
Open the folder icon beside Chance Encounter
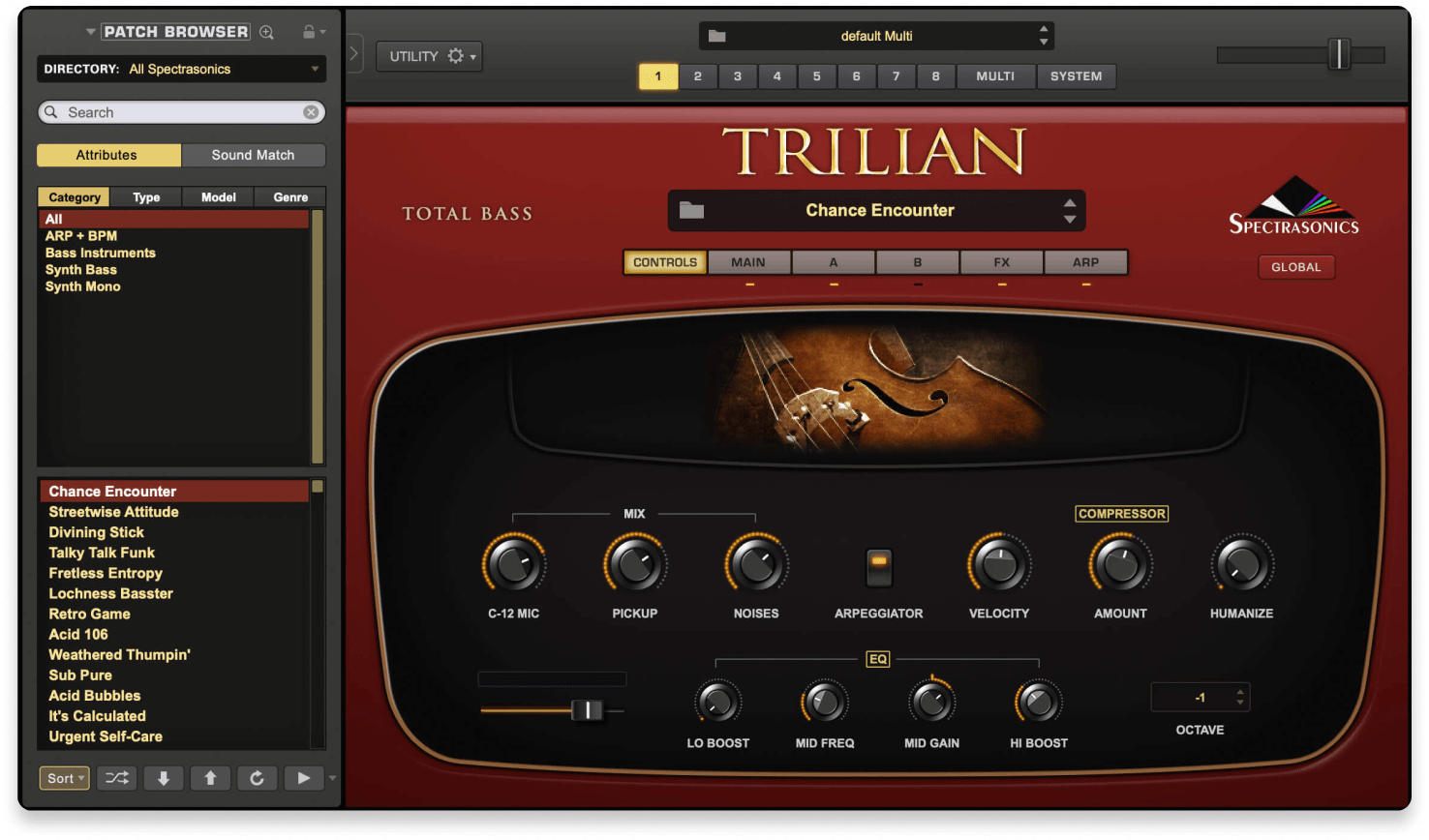[691, 210]
